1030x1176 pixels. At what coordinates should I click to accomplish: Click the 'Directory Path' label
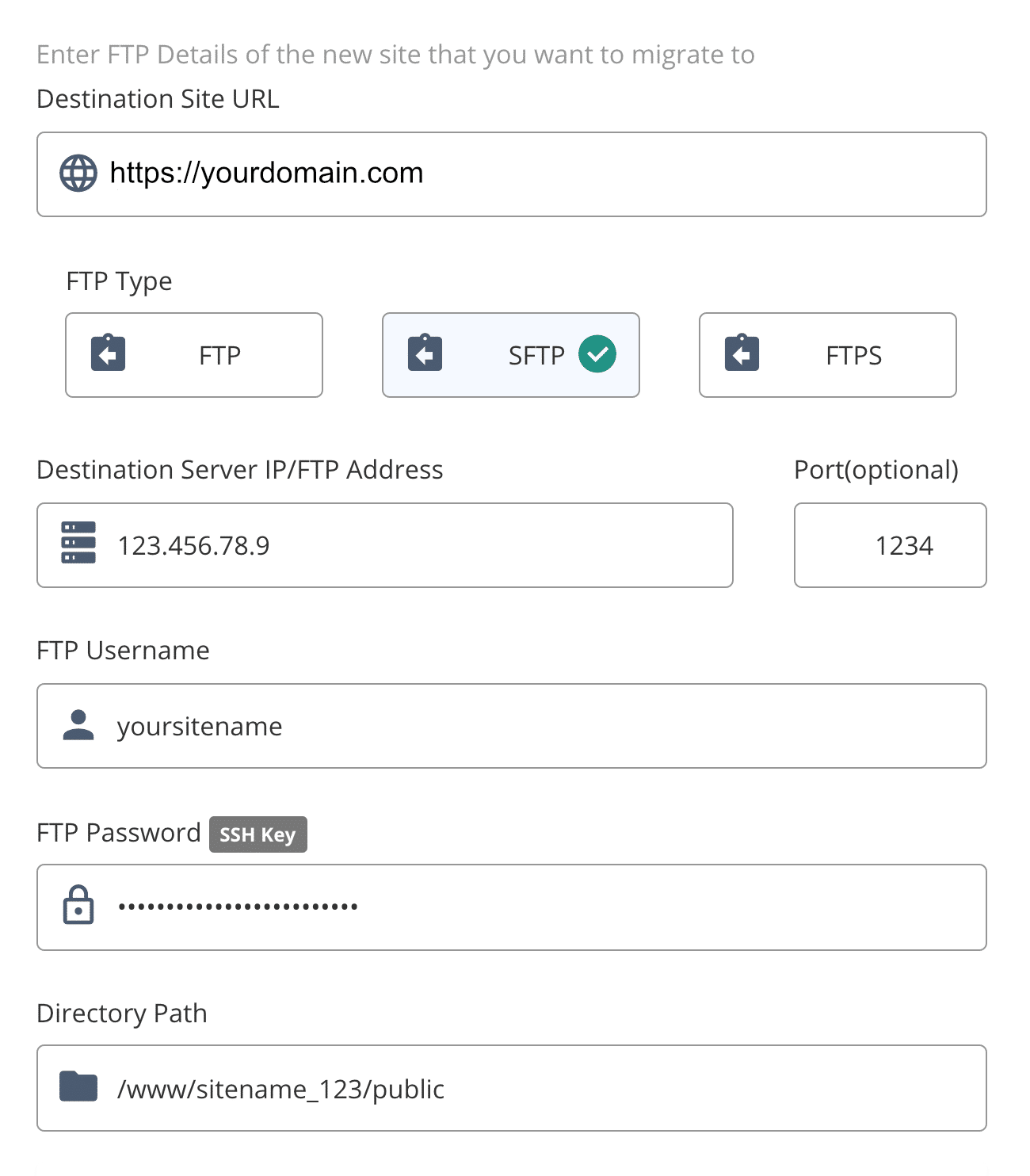(122, 1014)
